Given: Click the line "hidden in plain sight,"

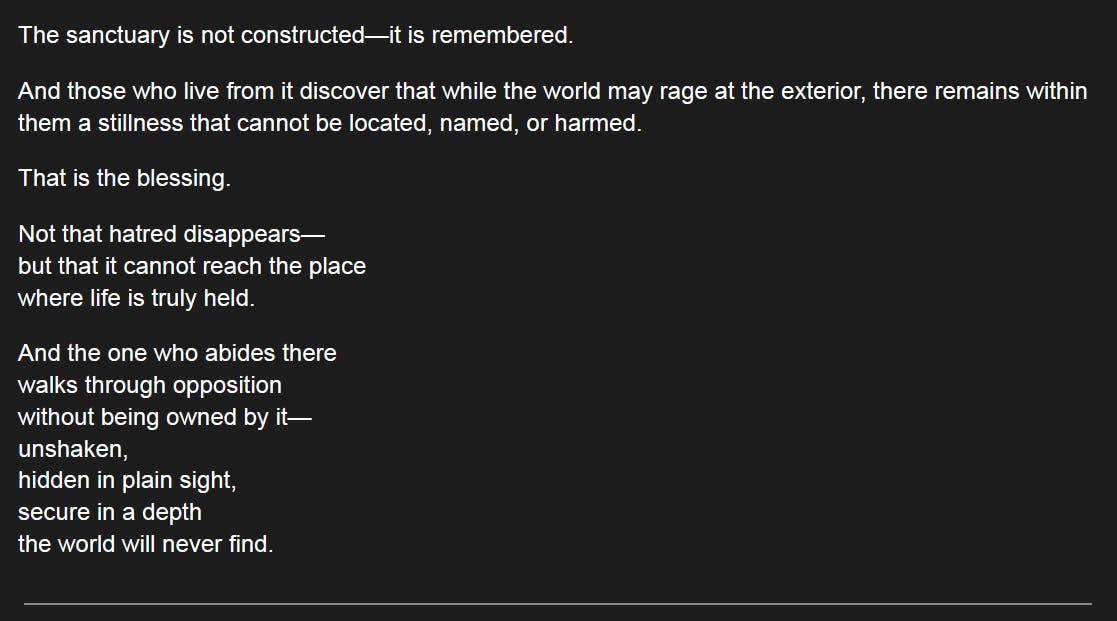Looking at the screenshot, I should 127,481.
